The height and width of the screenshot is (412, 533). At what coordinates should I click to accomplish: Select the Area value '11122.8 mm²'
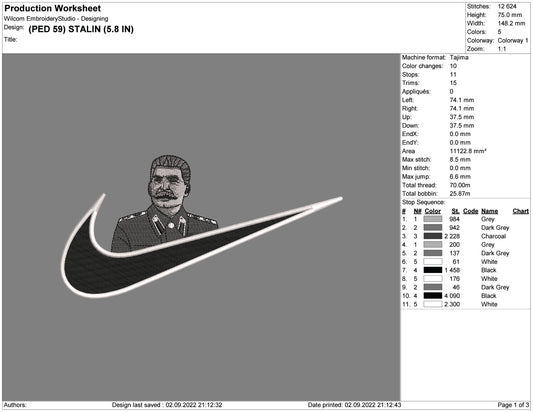click(468, 151)
